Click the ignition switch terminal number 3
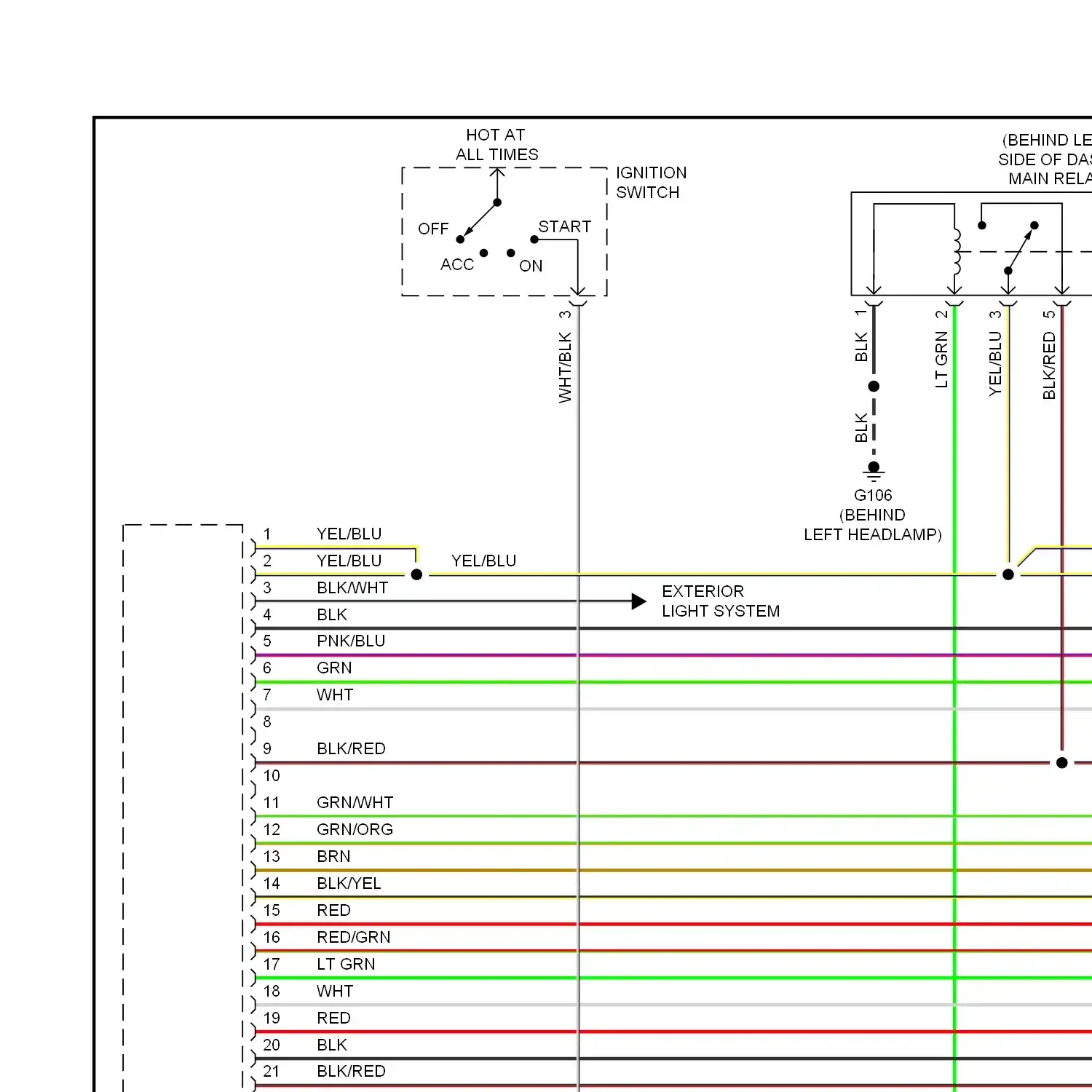 [x=566, y=314]
